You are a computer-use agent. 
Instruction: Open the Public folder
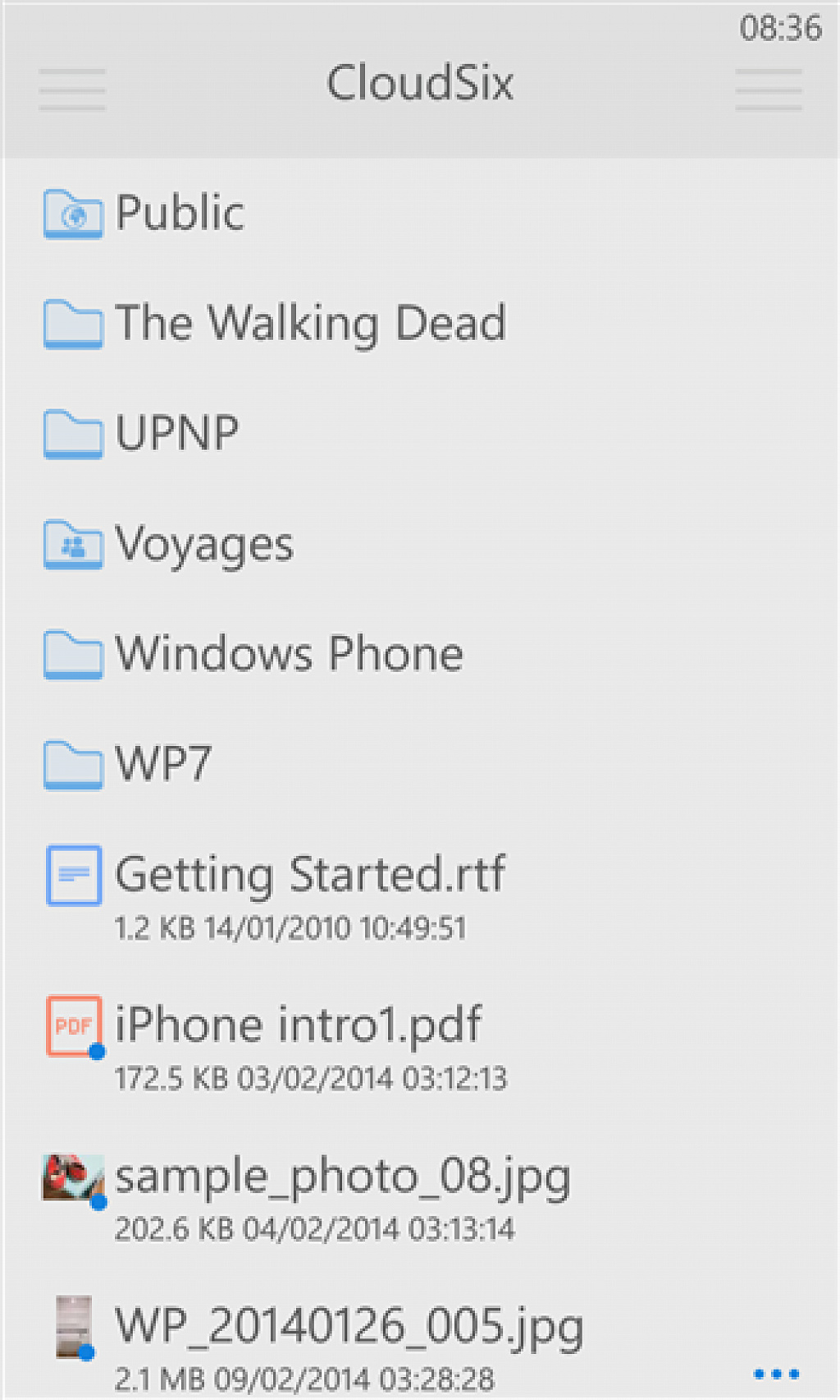tap(420, 213)
